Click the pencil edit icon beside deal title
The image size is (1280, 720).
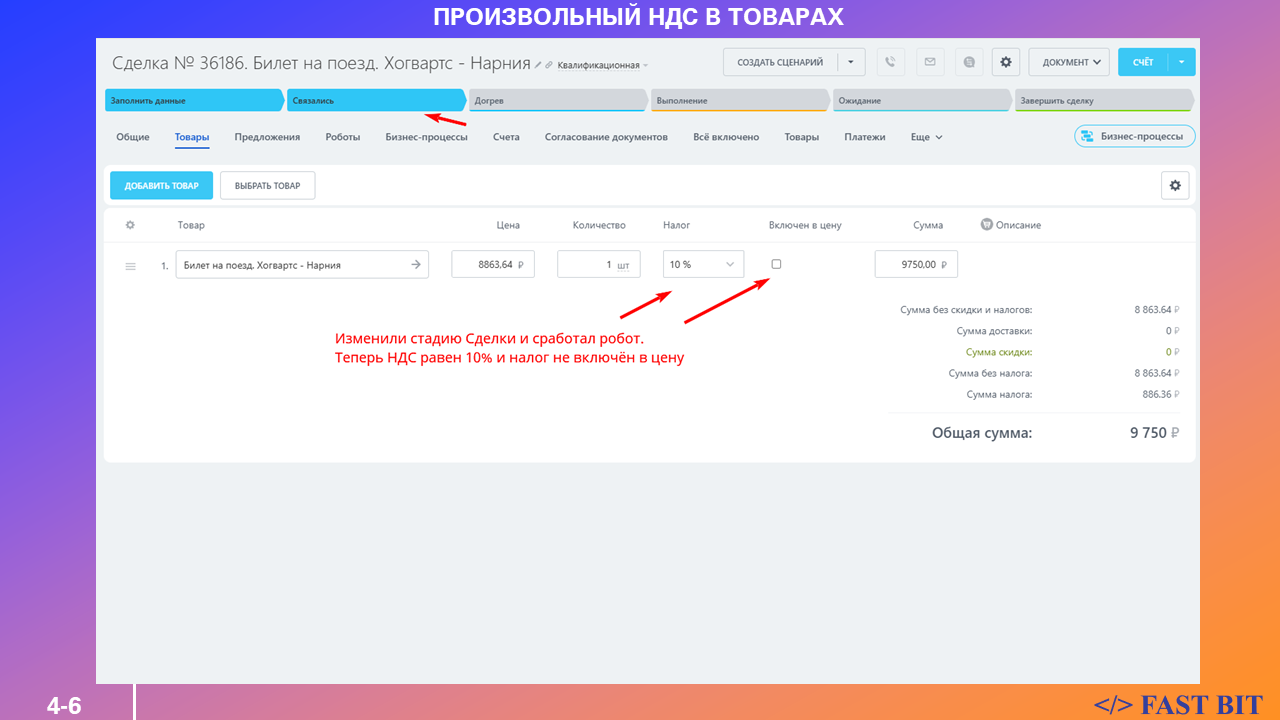538,65
